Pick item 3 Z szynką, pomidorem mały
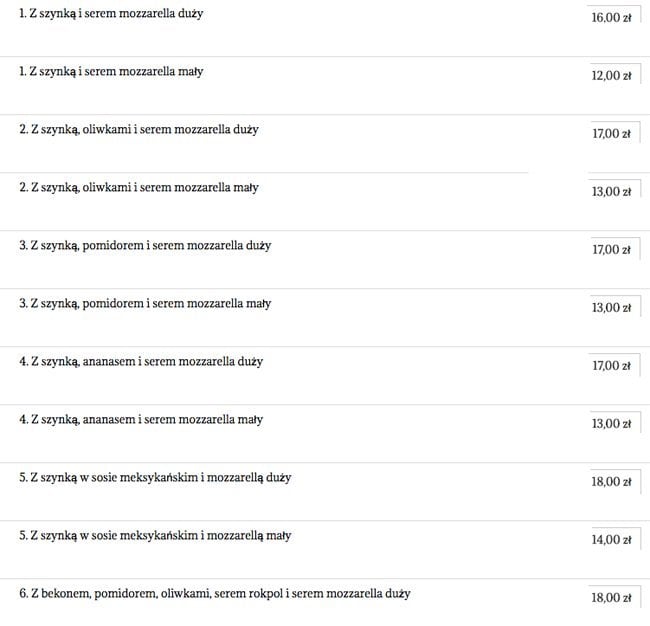 pos(145,304)
